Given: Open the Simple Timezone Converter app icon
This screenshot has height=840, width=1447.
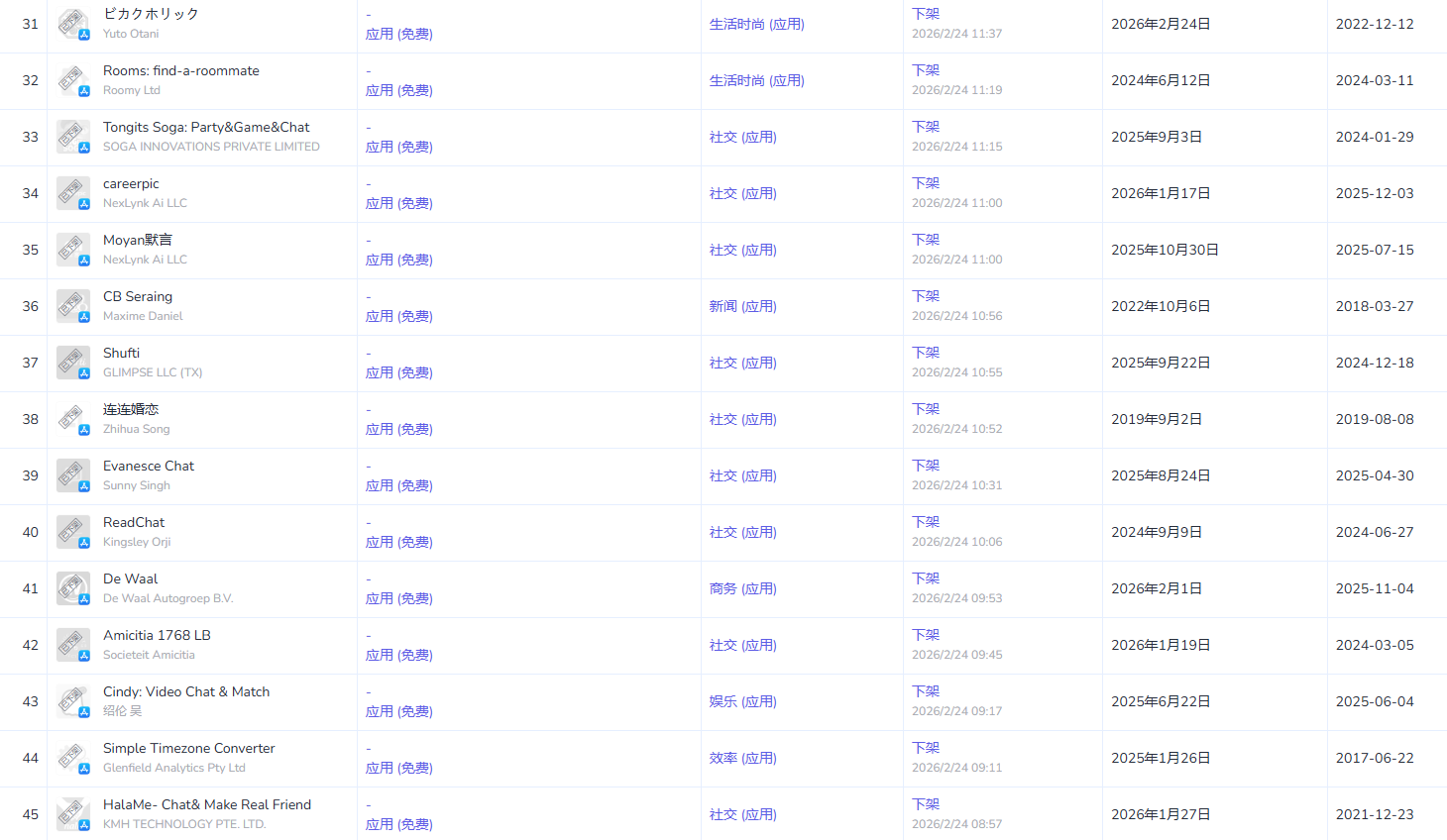Looking at the screenshot, I should (73, 758).
